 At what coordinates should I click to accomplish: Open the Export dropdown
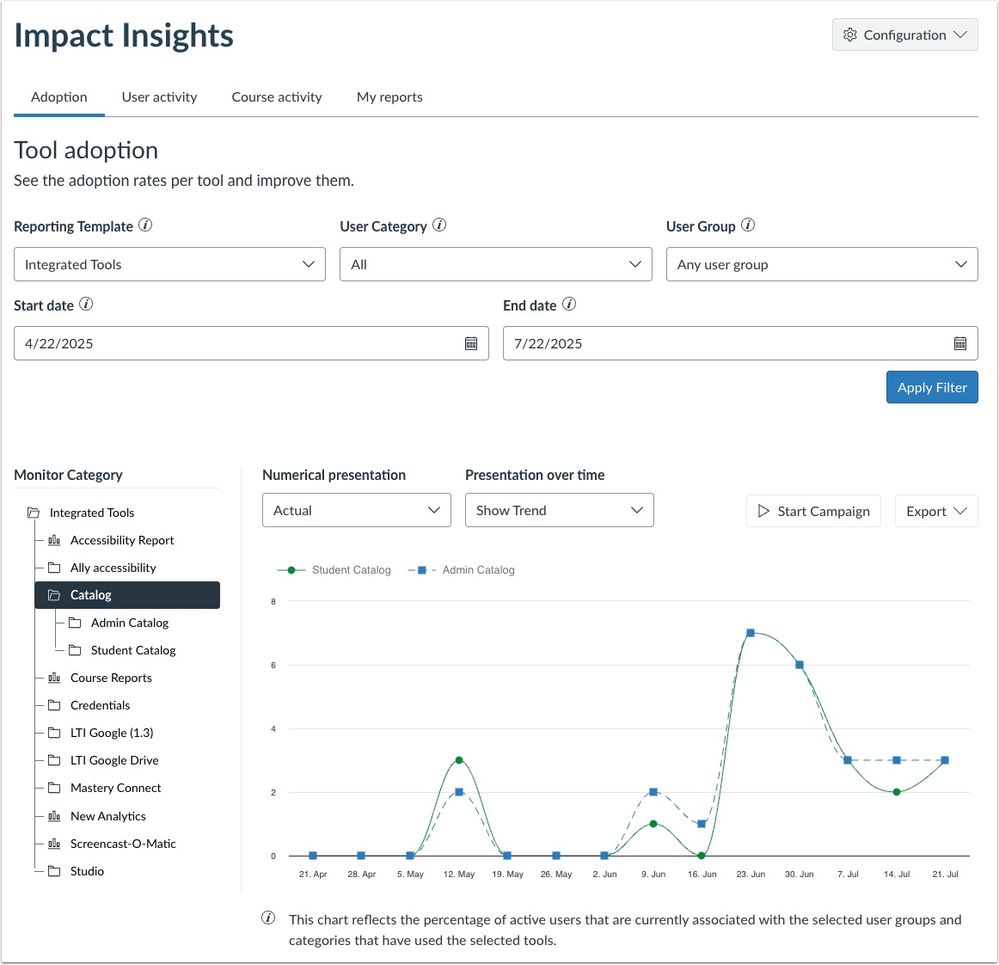935,510
